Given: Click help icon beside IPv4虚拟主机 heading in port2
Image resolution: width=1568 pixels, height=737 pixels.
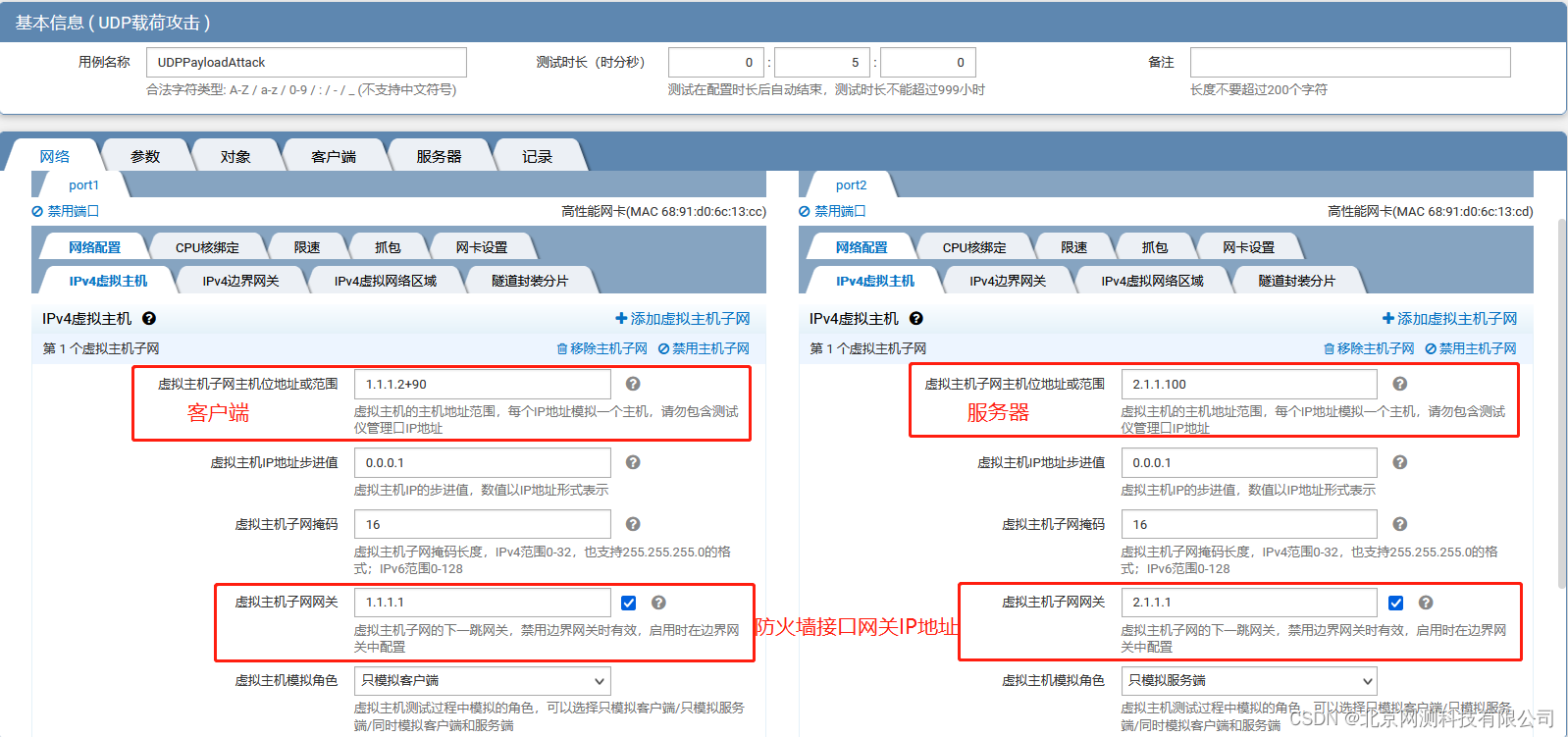Looking at the screenshot, I should pos(916,319).
